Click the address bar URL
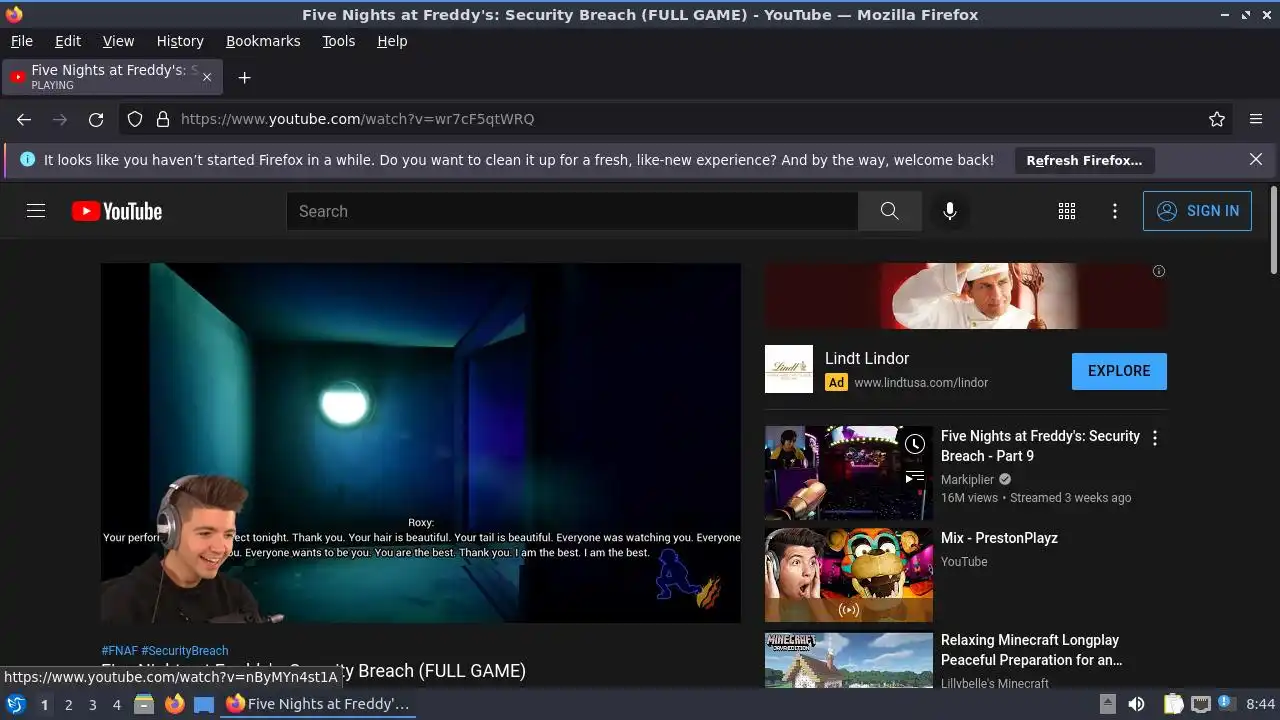The width and height of the screenshot is (1280, 720). pos(358,119)
